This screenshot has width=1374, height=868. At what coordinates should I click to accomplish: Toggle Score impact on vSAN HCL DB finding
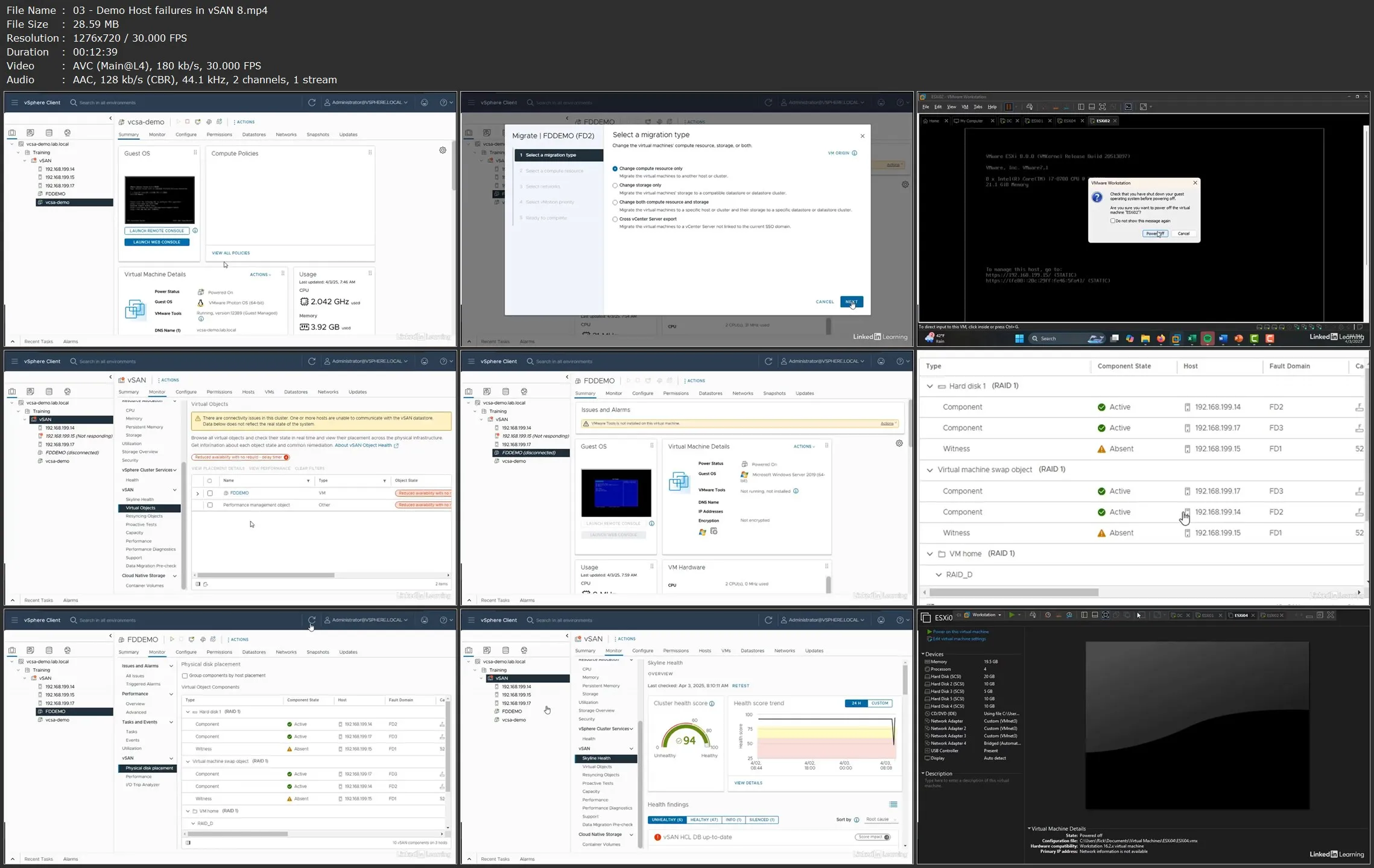coord(873,837)
